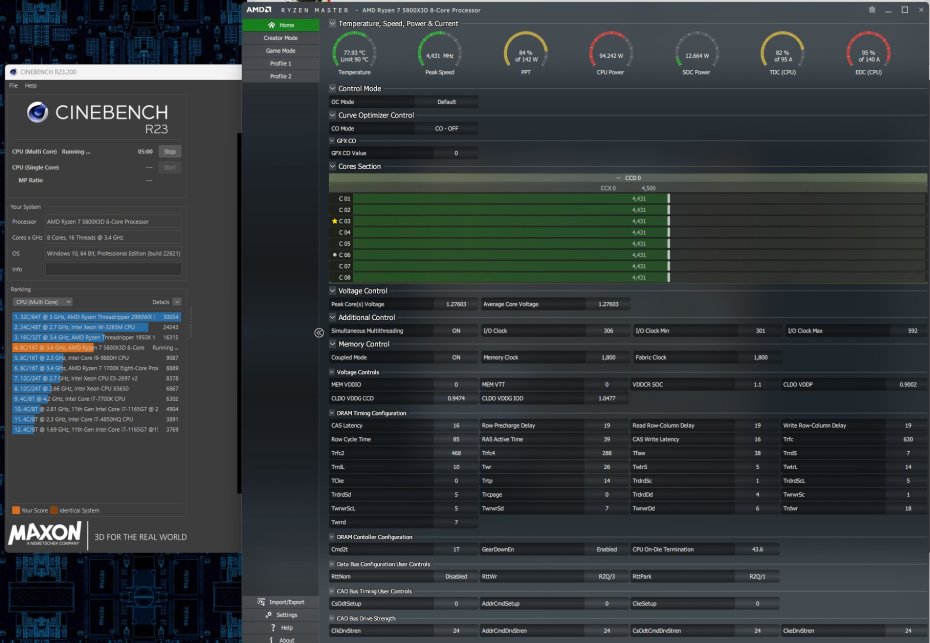Click the circular collapse sidebar arrow

coord(319,331)
